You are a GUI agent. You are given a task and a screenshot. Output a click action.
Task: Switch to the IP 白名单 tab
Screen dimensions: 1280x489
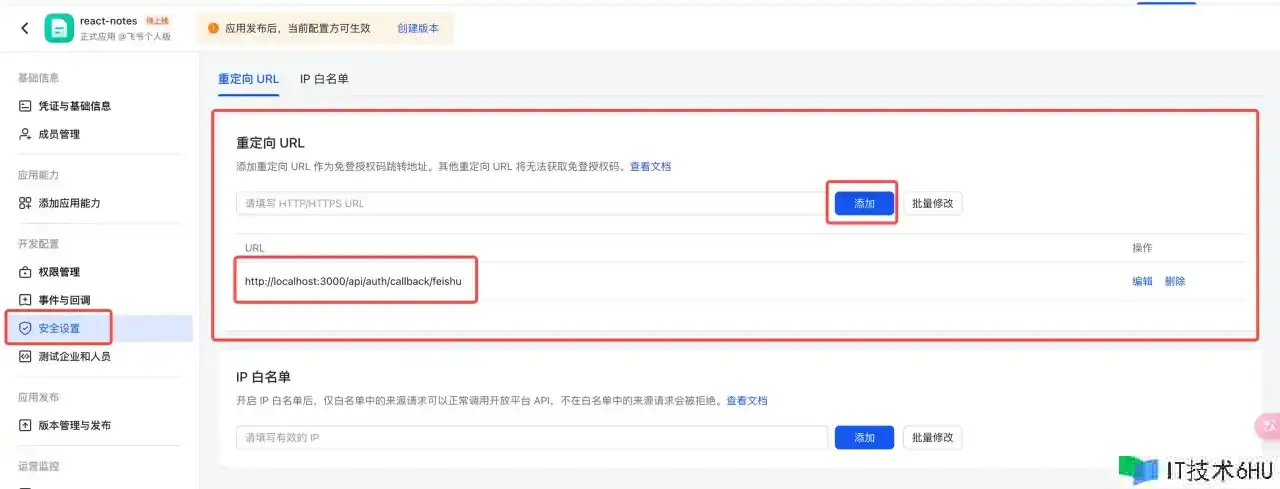tap(324, 79)
